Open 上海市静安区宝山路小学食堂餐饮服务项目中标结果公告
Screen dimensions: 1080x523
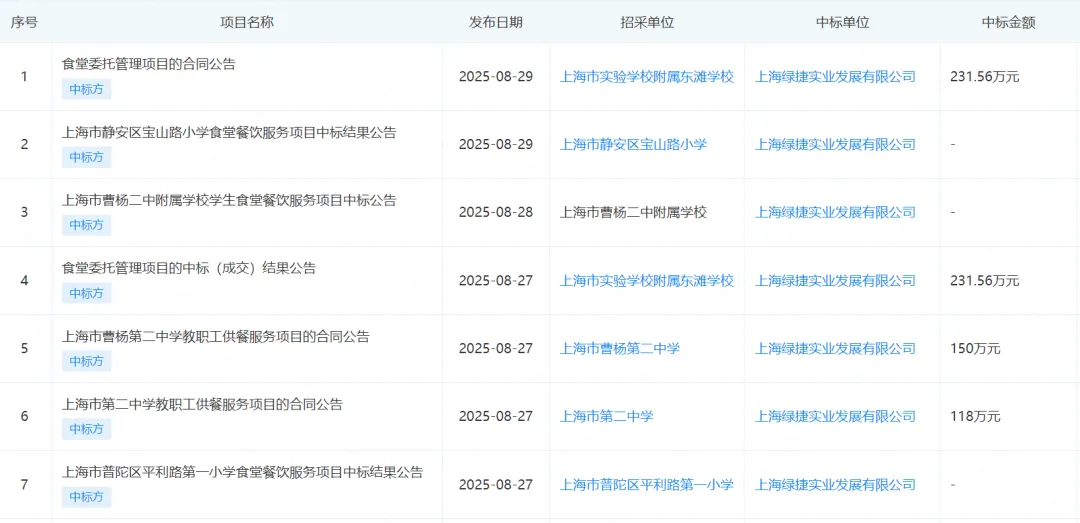229,132
